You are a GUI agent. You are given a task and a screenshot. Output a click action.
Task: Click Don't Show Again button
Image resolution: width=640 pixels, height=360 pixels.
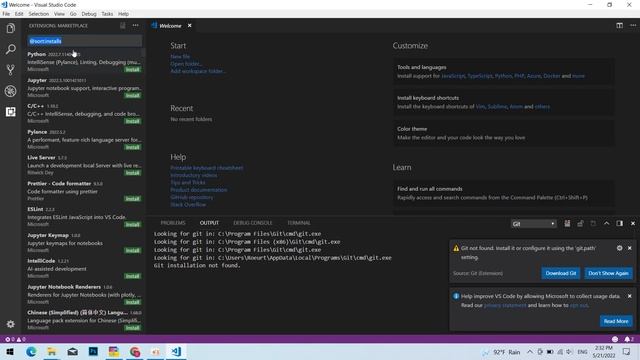click(x=609, y=273)
